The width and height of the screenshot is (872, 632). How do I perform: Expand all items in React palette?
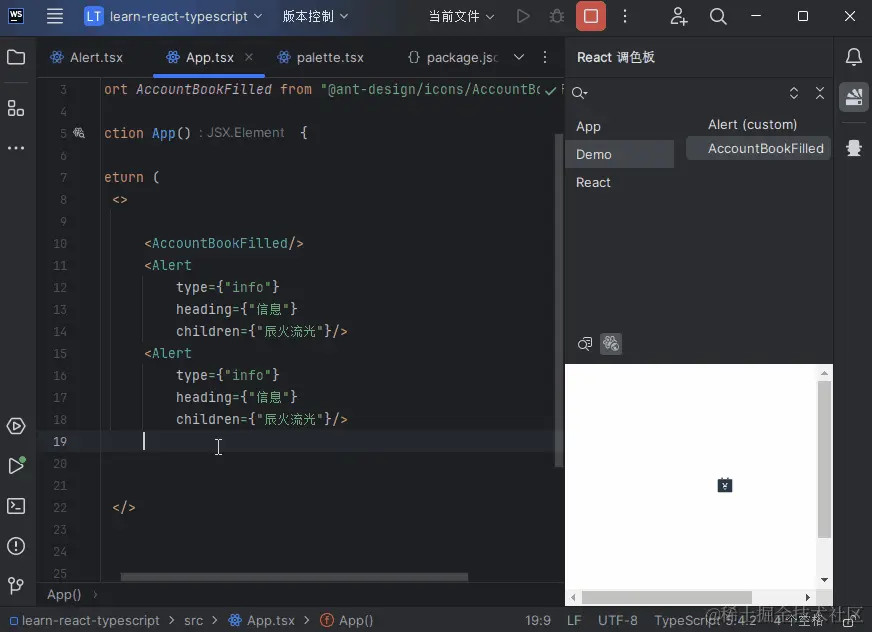point(794,93)
